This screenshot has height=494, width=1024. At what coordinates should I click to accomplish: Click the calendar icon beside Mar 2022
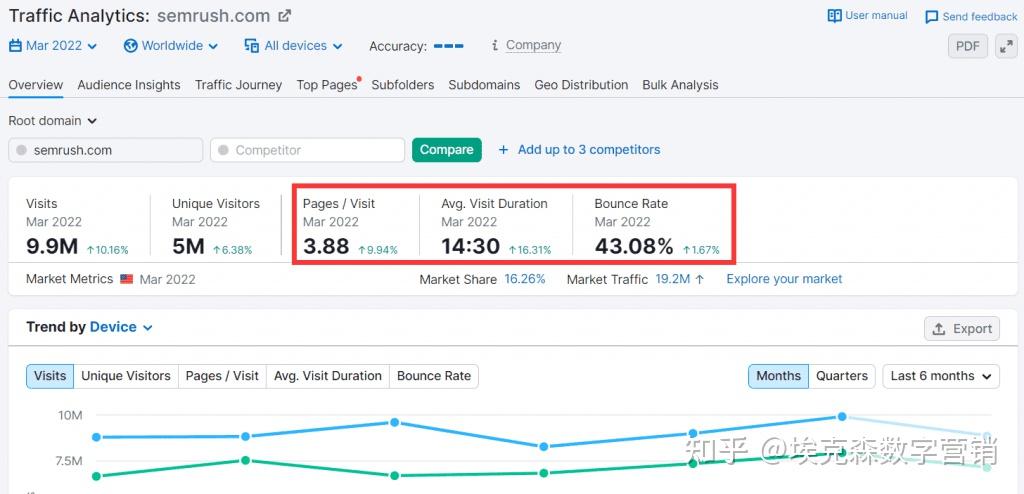(15, 46)
